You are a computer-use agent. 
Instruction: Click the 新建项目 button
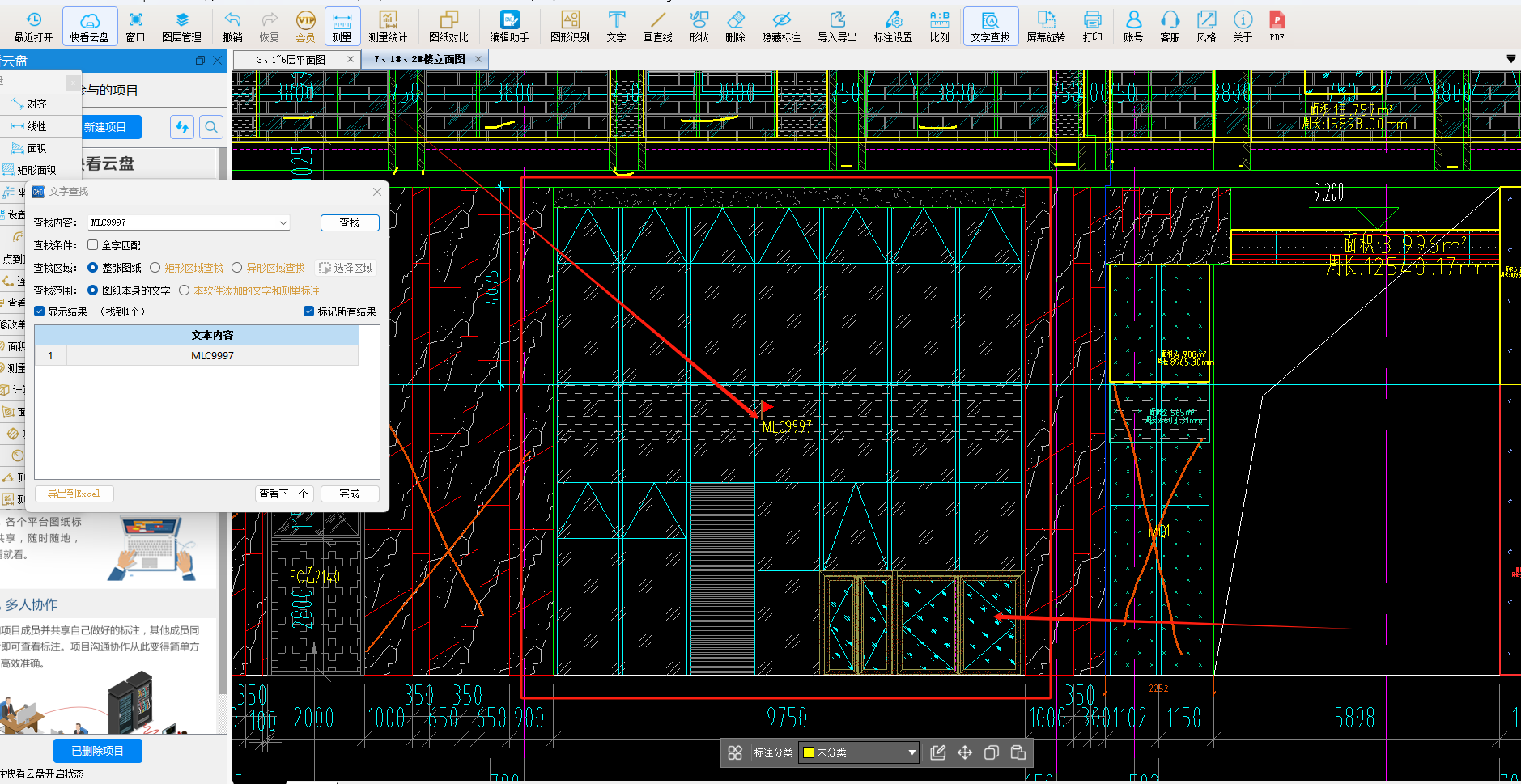pyautogui.click(x=105, y=127)
